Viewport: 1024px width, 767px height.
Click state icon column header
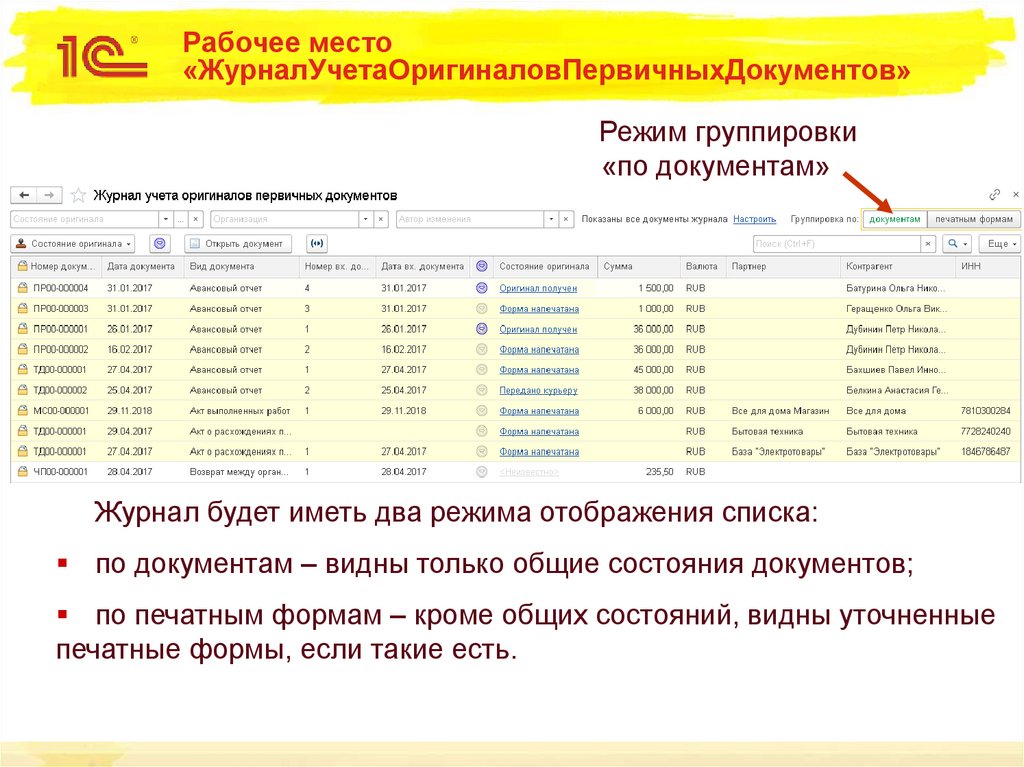click(x=482, y=266)
